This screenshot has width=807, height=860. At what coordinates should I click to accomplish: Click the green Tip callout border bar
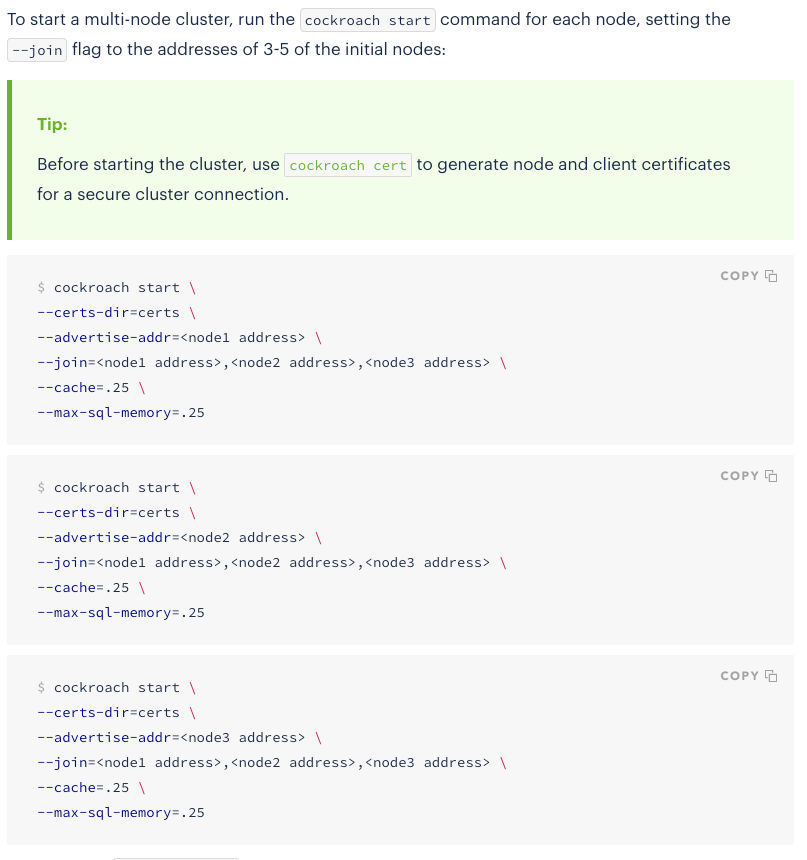10,160
